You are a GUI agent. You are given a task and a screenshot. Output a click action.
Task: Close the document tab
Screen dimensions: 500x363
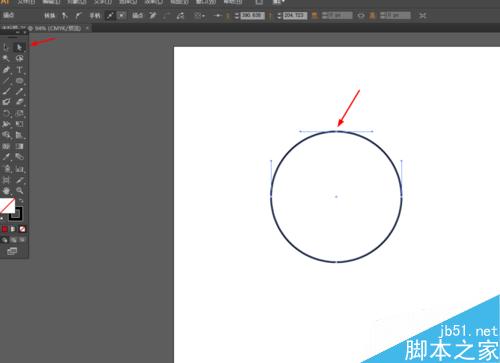[x=87, y=28]
